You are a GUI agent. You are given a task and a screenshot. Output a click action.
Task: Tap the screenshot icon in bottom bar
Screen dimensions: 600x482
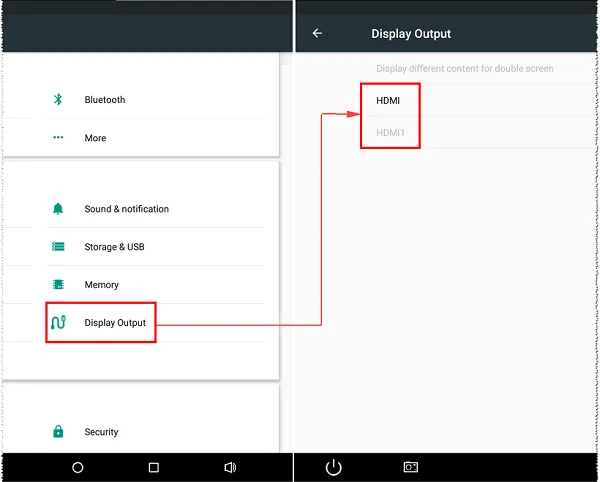pyautogui.click(x=410, y=467)
